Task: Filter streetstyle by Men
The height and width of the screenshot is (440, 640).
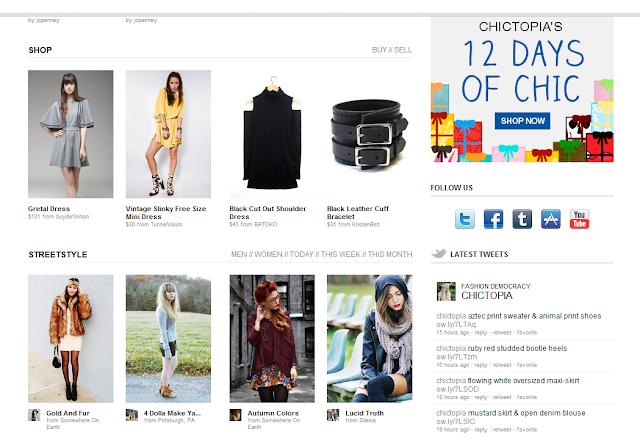Action: (239, 254)
